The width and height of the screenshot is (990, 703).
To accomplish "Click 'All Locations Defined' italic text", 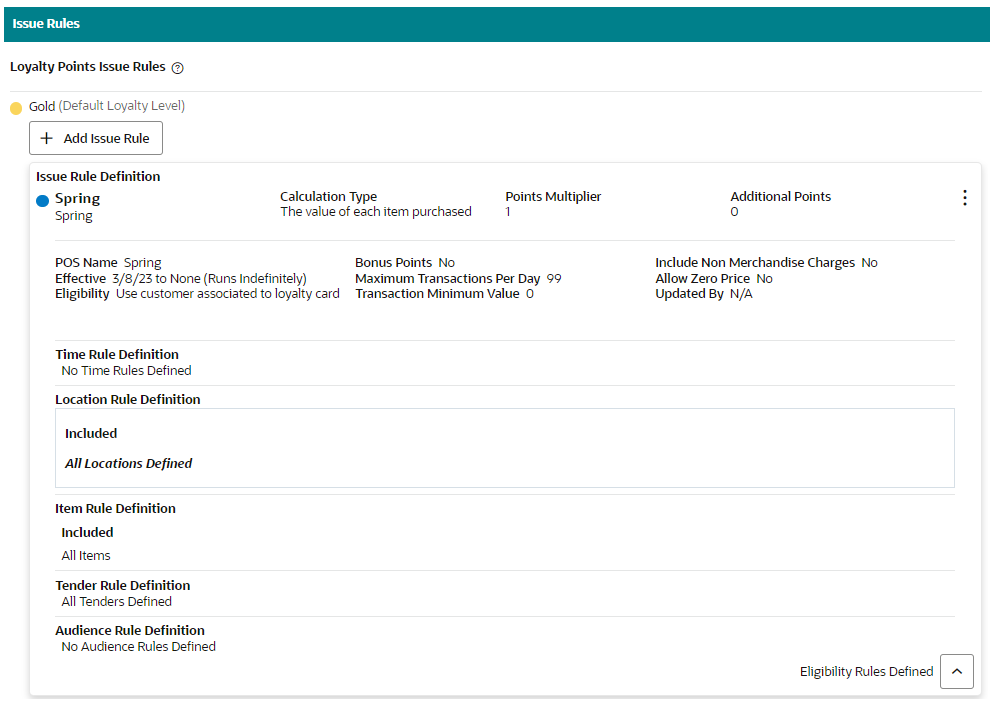I will click(x=128, y=463).
